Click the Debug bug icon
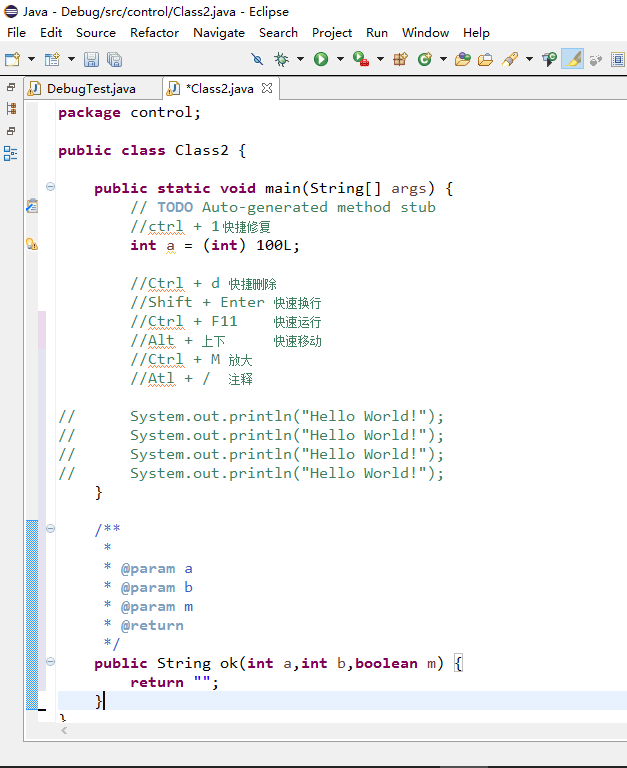The image size is (627, 768). pos(281,59)
